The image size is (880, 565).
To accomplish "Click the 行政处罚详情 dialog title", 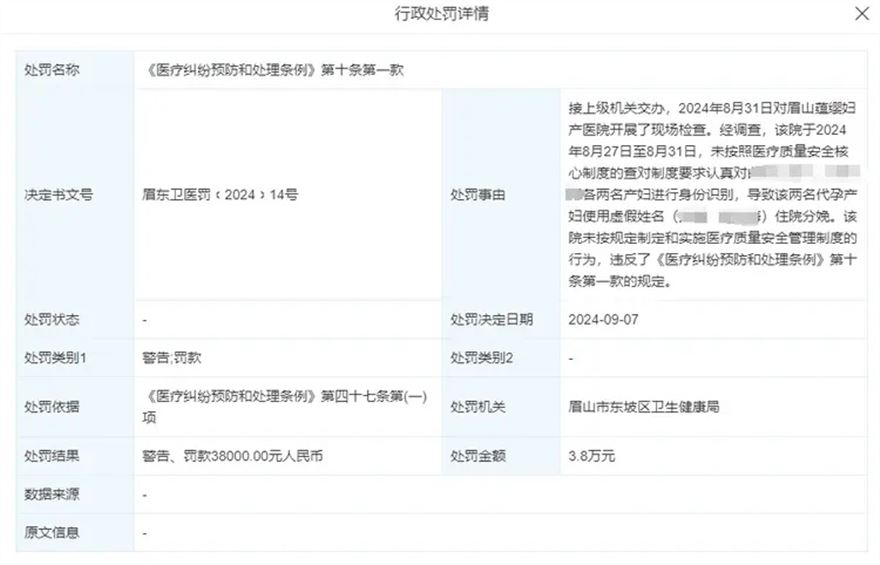I will coord(441,14).
